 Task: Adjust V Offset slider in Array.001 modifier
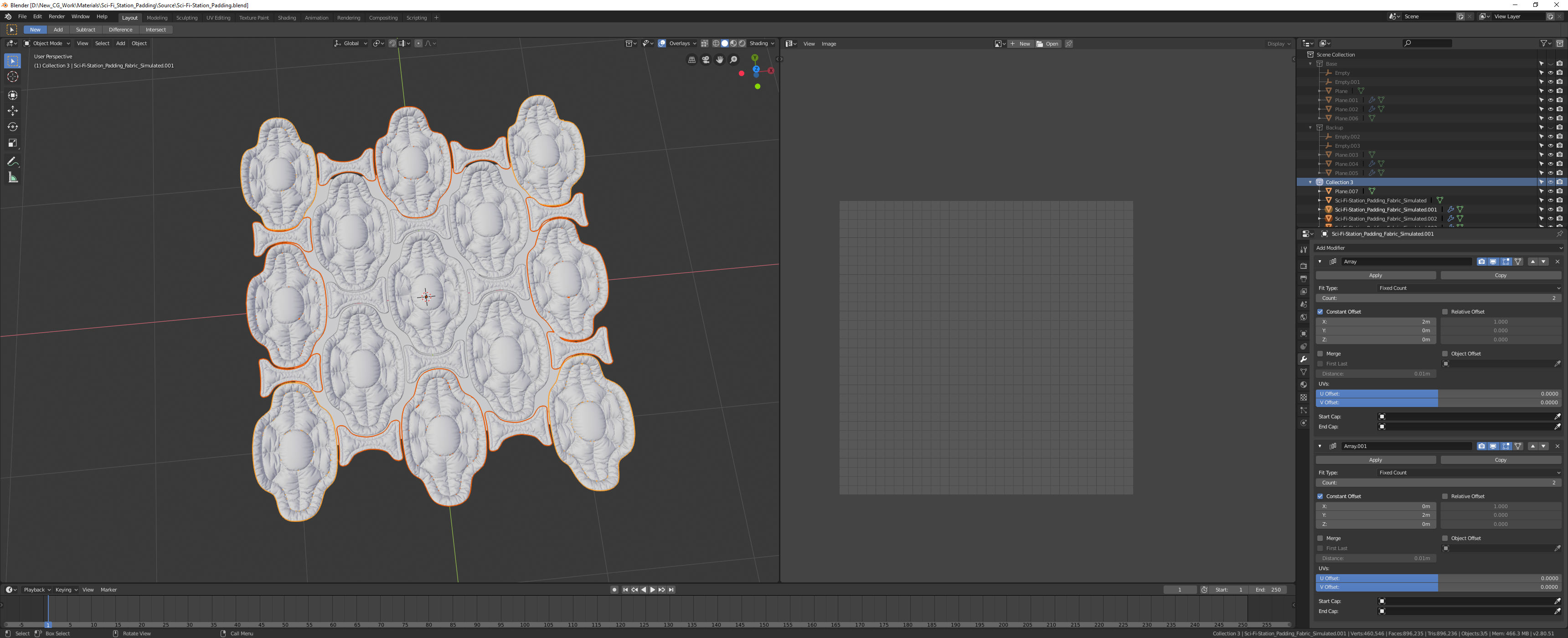[1439, 587]
